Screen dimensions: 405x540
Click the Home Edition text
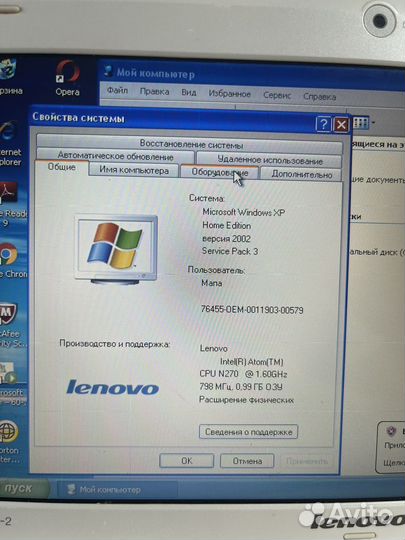click(226, 226)
